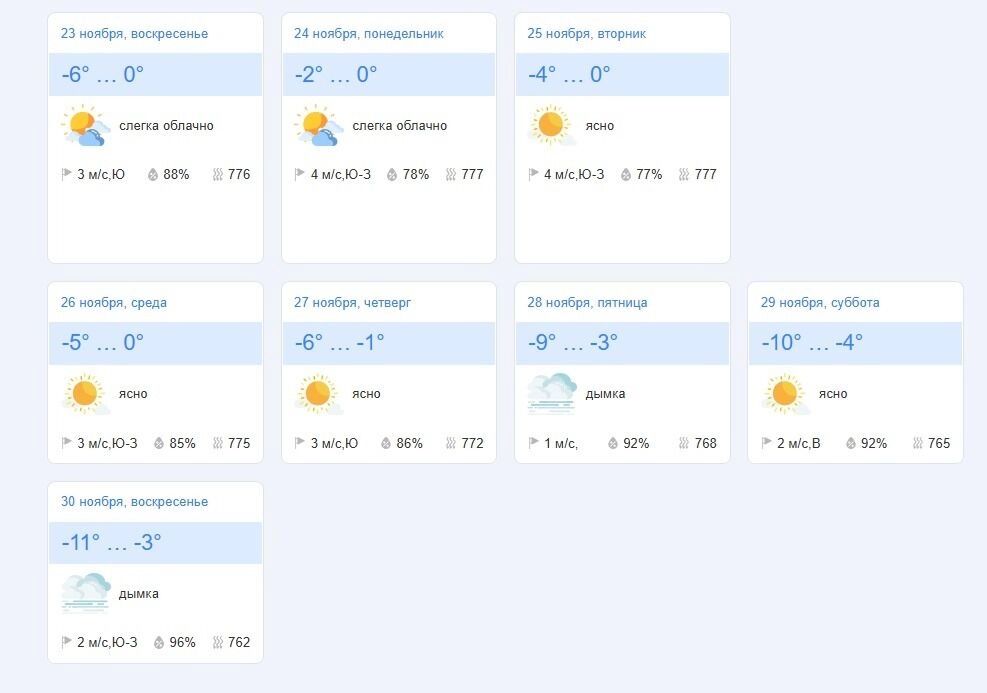
Task: Click the -5° … 0° temperature band
Action: [155, 343]
